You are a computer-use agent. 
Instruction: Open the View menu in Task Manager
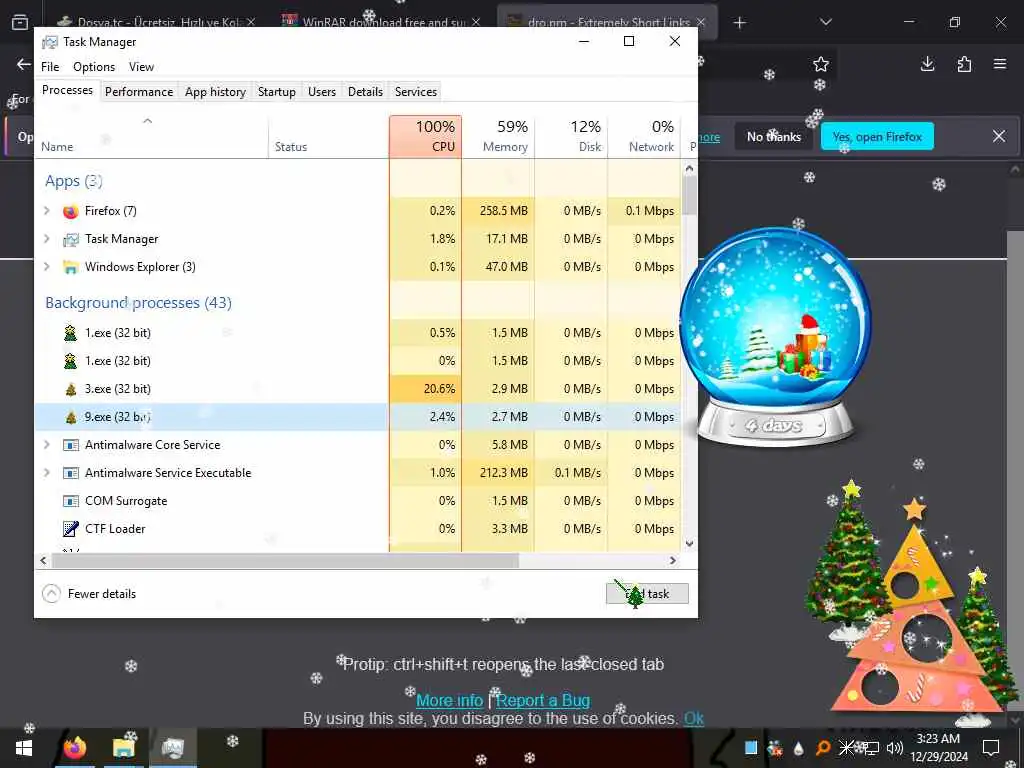(x=141, y=67)
